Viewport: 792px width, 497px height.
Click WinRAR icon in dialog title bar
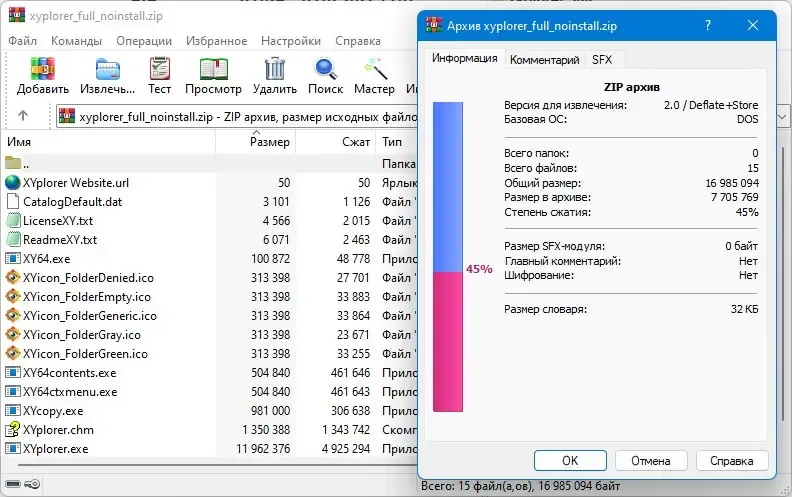[x=434, y=25]
